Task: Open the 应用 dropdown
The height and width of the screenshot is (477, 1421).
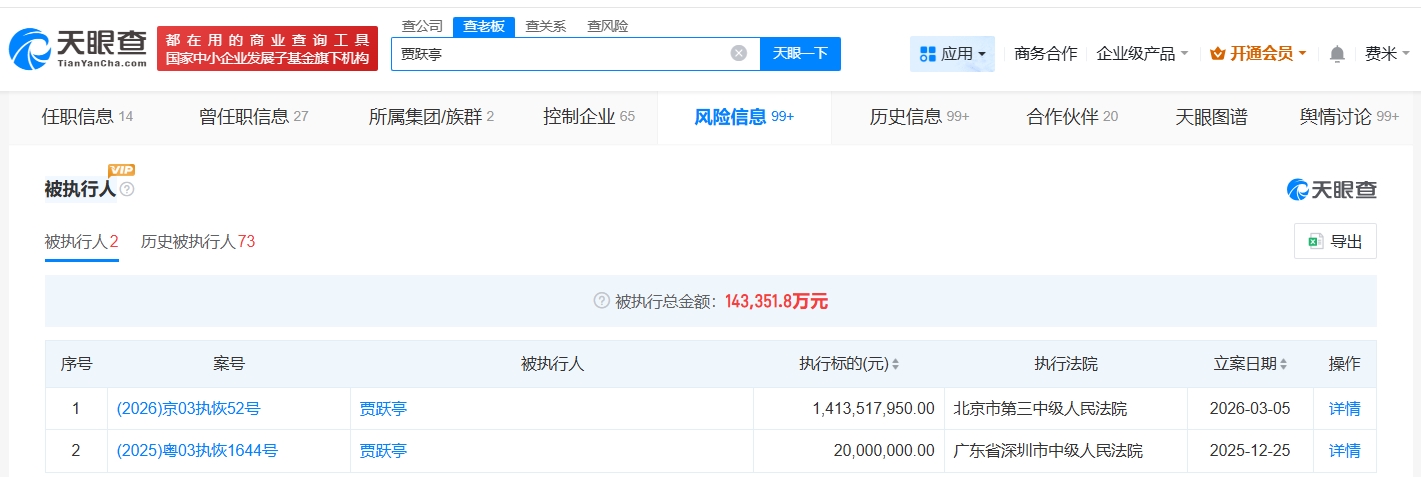Action: (x=952, y=54)
